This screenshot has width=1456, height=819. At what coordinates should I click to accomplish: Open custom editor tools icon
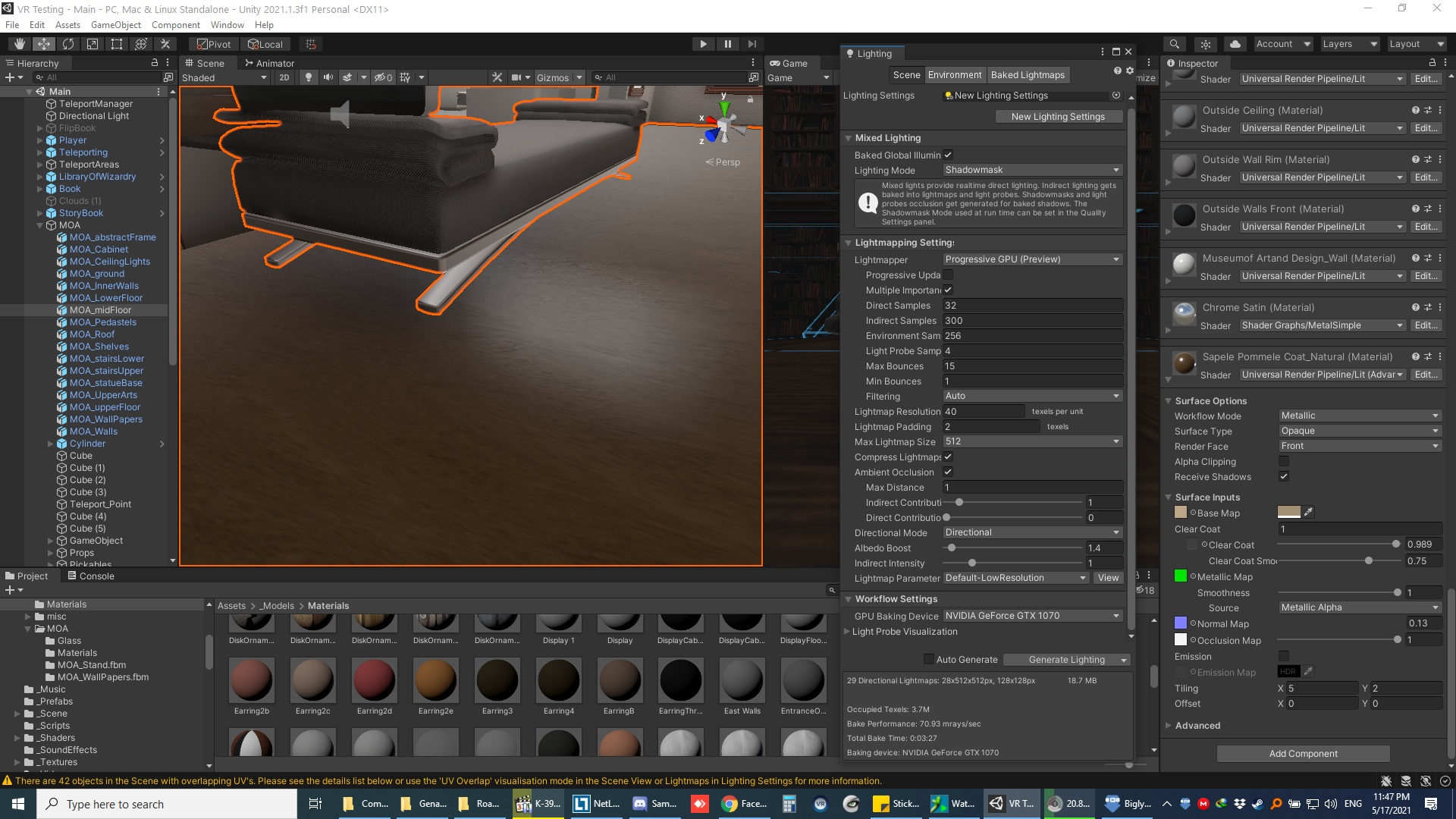(165, 44)
